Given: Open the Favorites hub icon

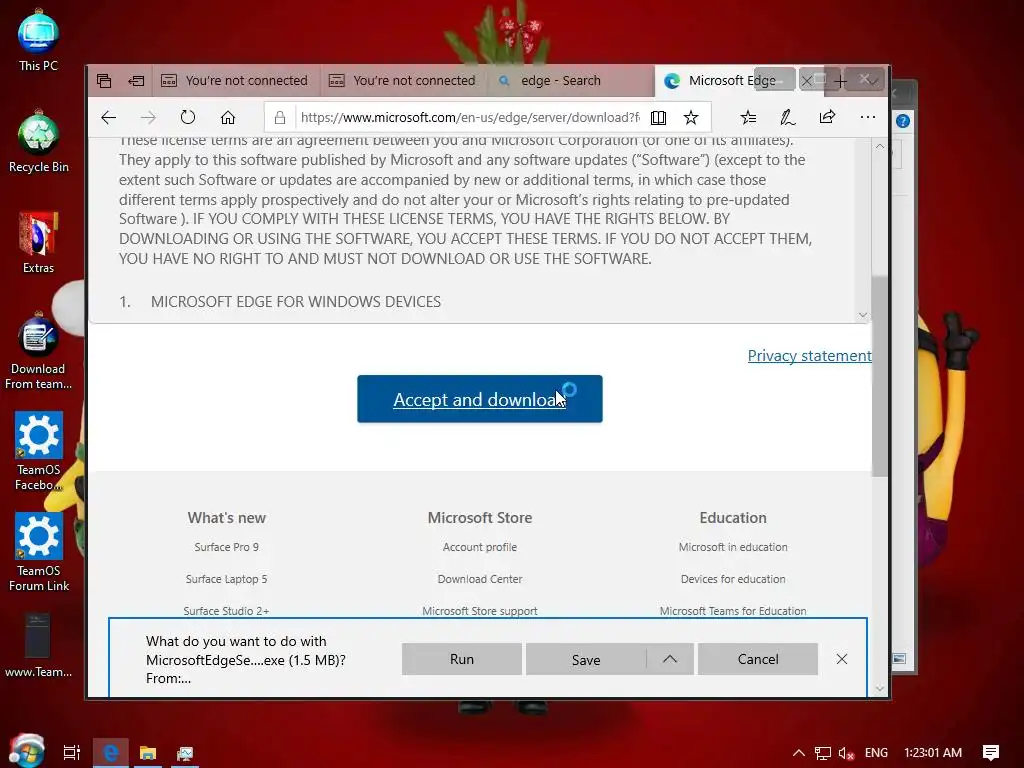Looking at the screenshot, I should (x=748, y=118).
